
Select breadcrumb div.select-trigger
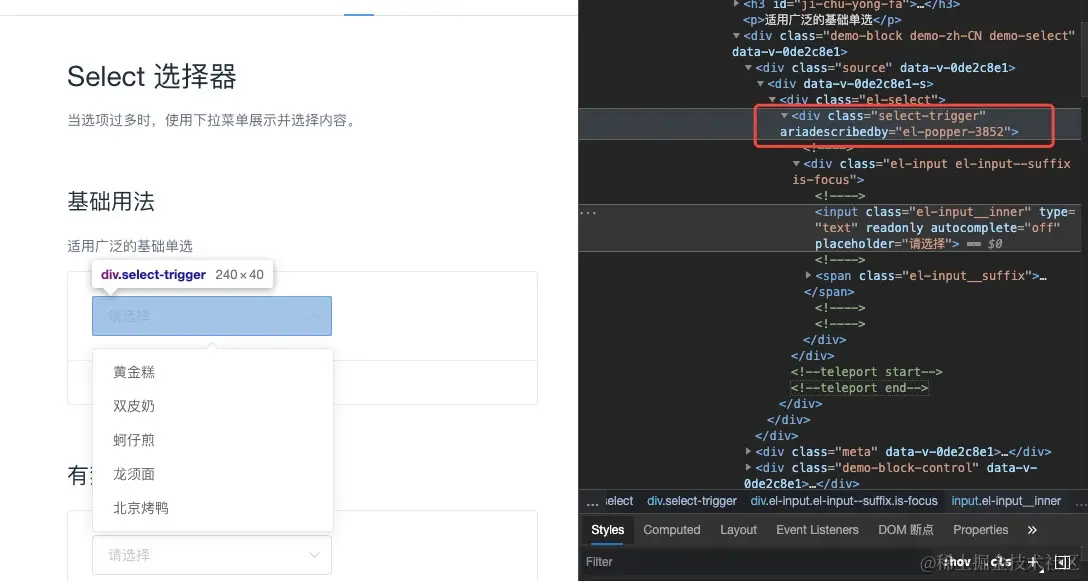[x=692, y=501]
